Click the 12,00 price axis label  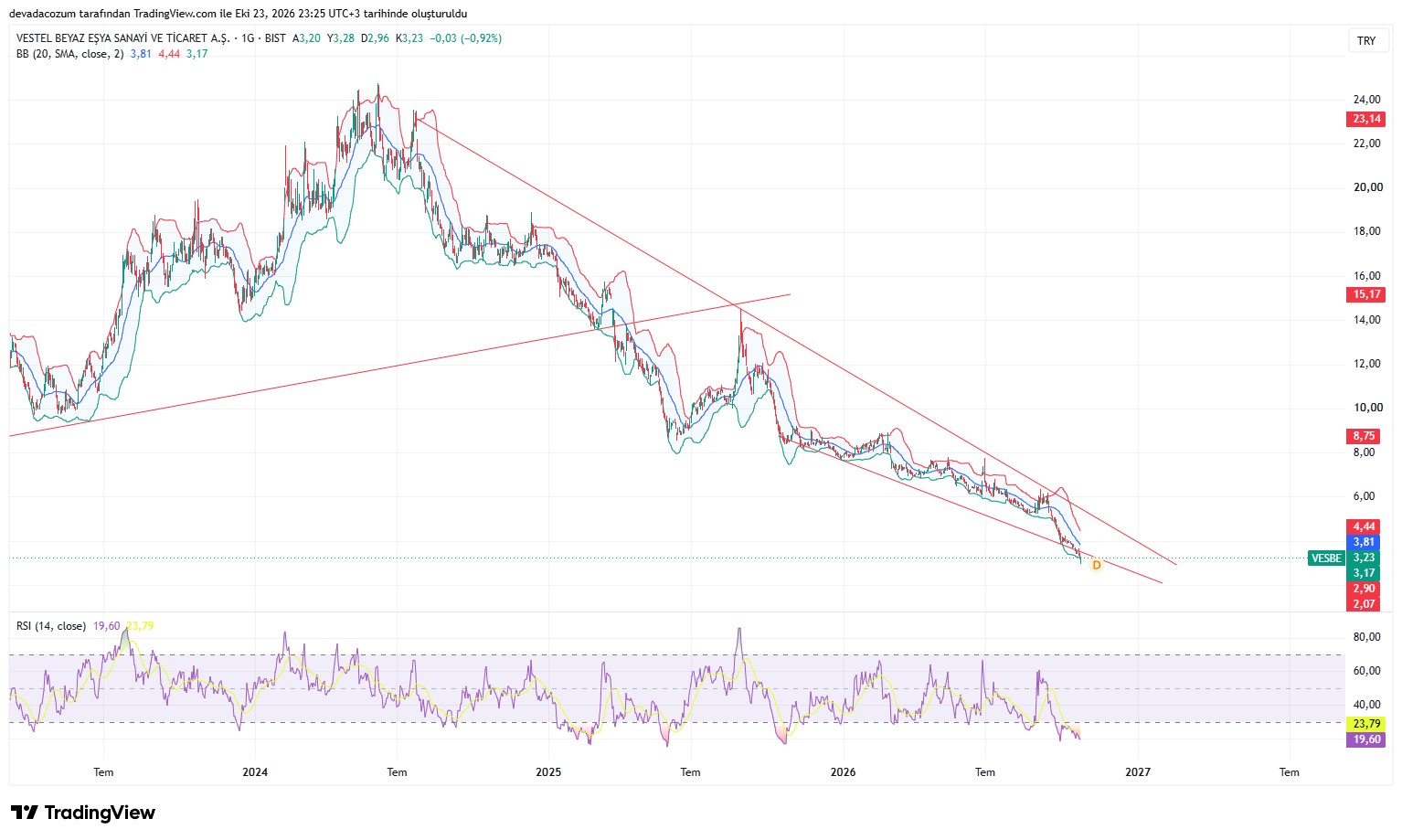[x=1367, y=364]
